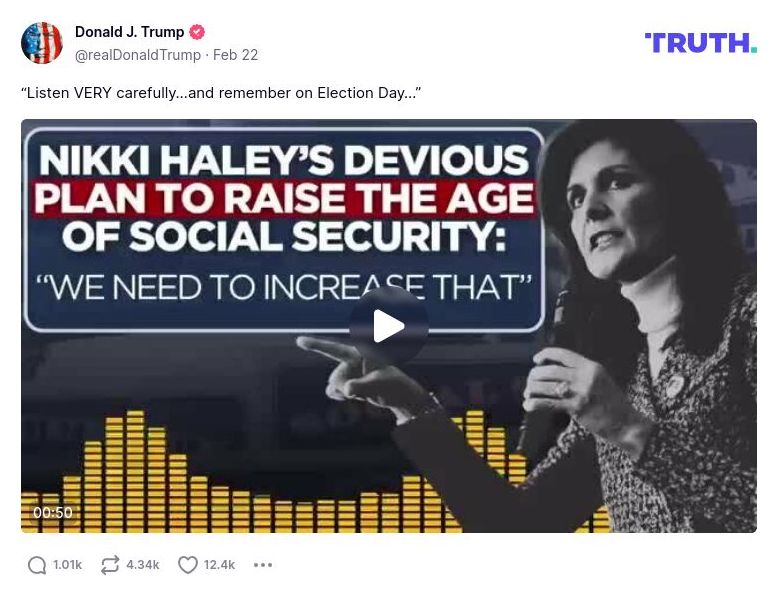This screenshot has width=778, height=596.
Task: Click the red verified badge
Action: coord(197,33)
